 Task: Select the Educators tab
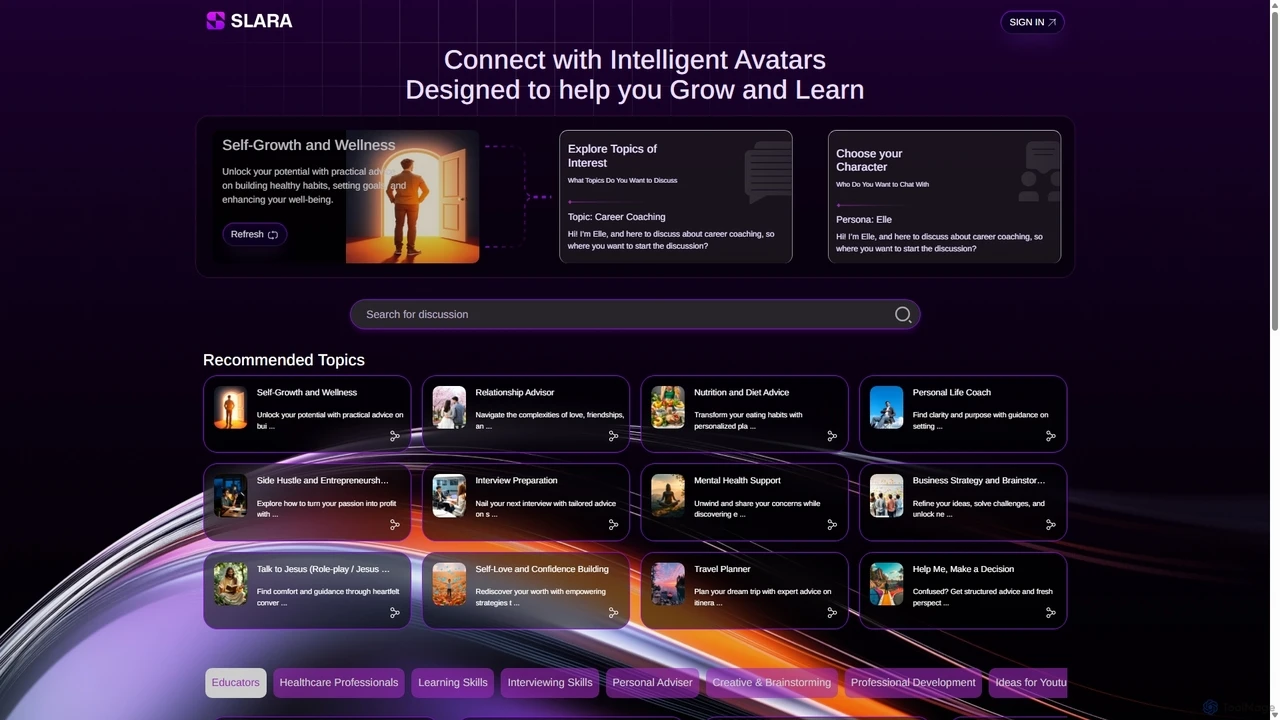(236, 683)
